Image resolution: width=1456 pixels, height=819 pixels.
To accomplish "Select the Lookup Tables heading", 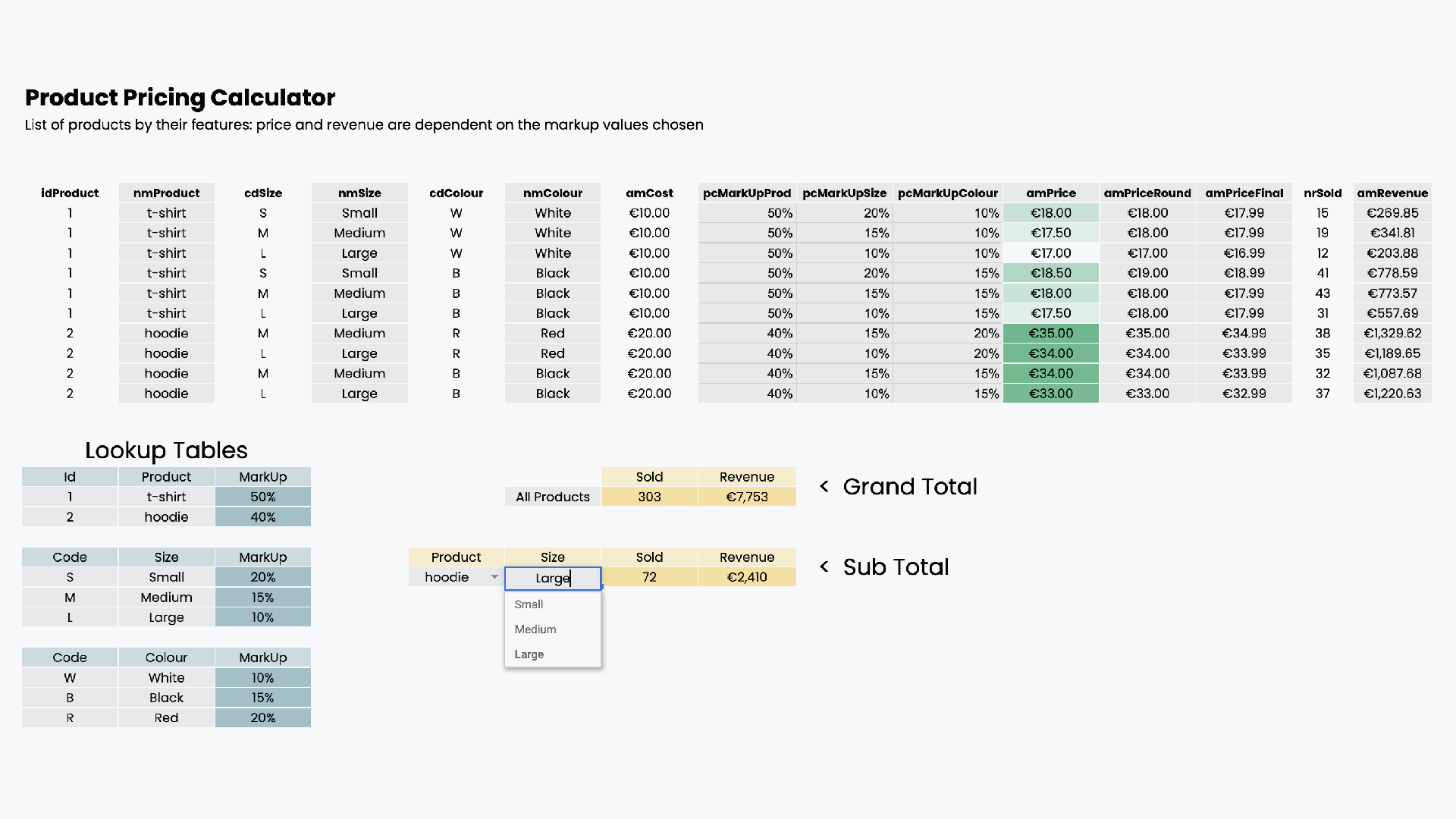I will tap(166, 450).
